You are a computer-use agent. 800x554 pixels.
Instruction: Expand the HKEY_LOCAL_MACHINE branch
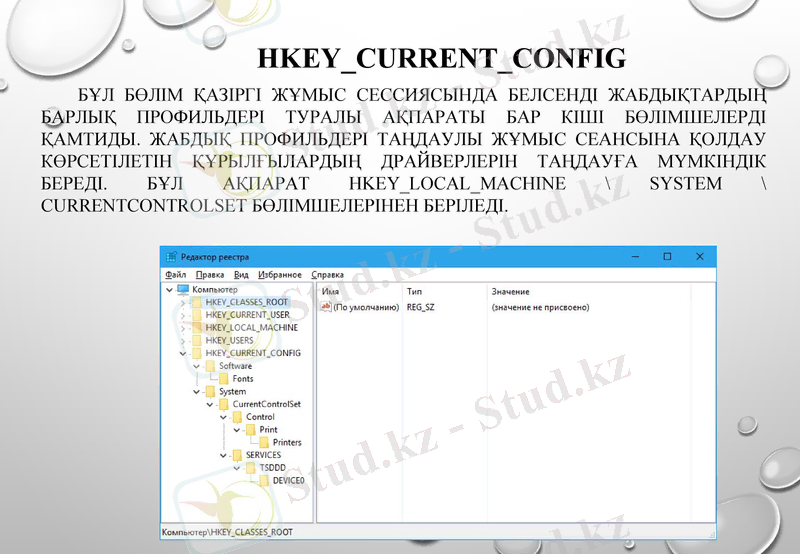click(183, 328)
